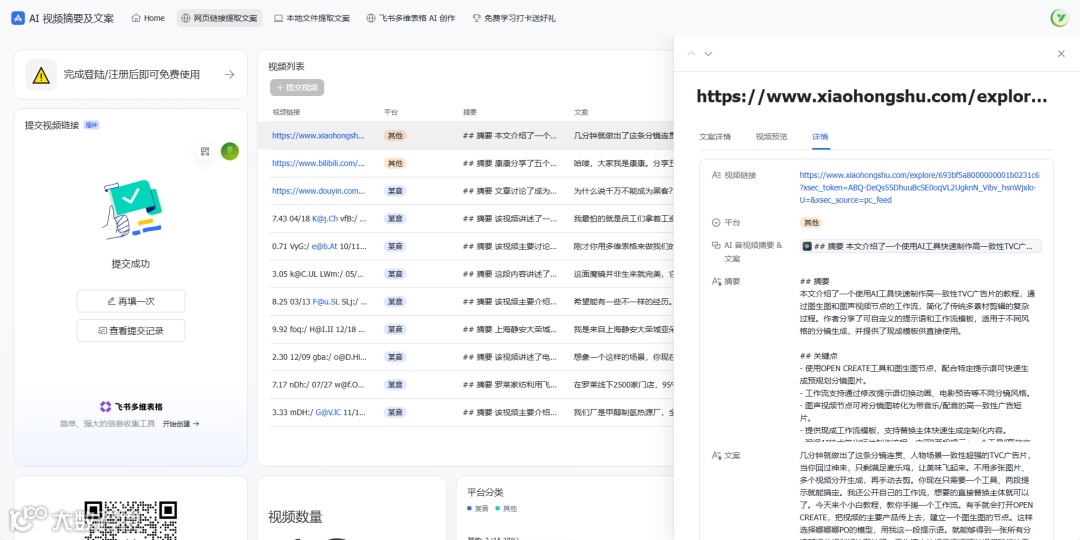Screen dimensions: 1080x540
Task: Click the 视频链接 field icon in details
Action: [716, 175]
